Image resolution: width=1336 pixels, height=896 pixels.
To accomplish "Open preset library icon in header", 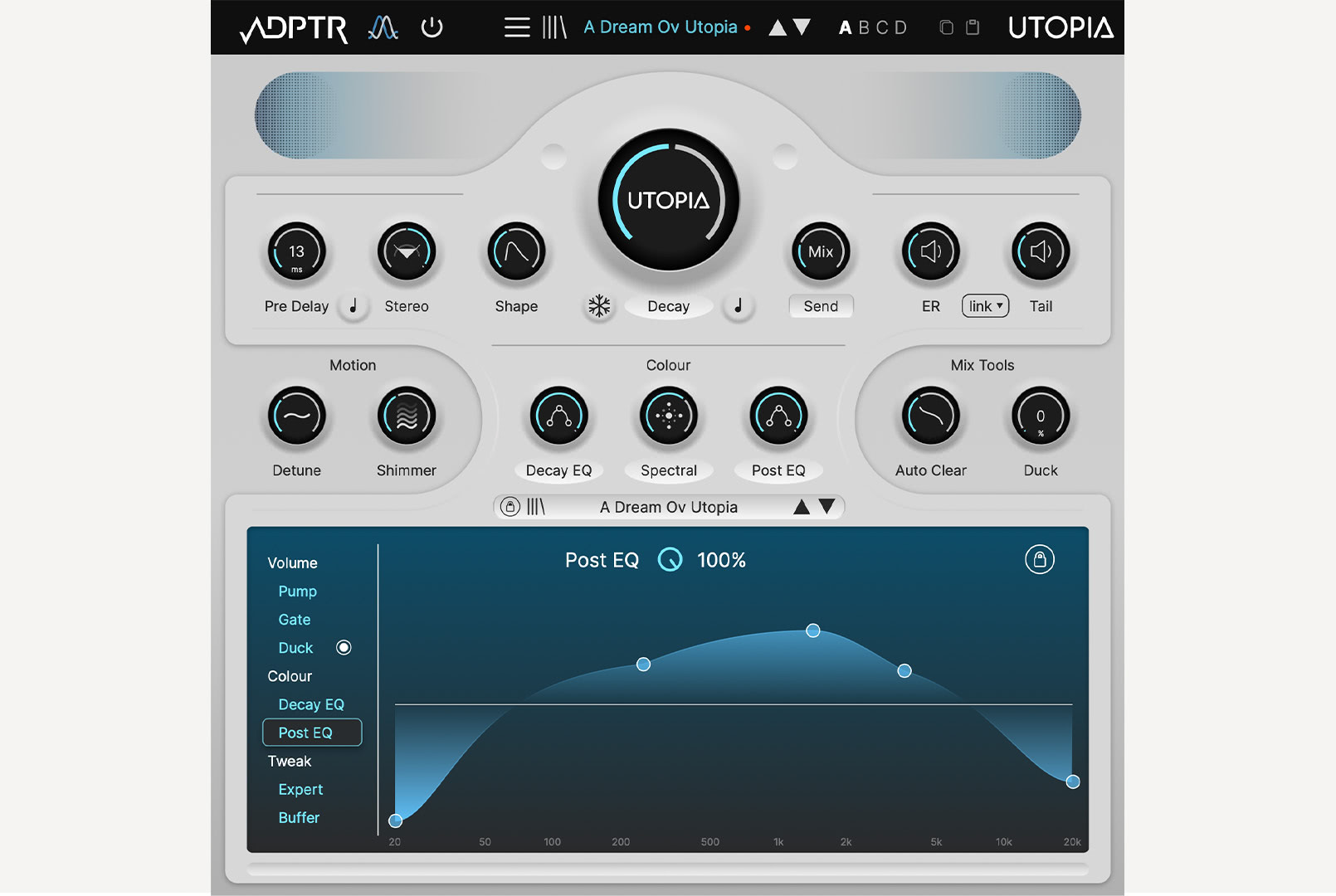I will click(x=554, y=27).
